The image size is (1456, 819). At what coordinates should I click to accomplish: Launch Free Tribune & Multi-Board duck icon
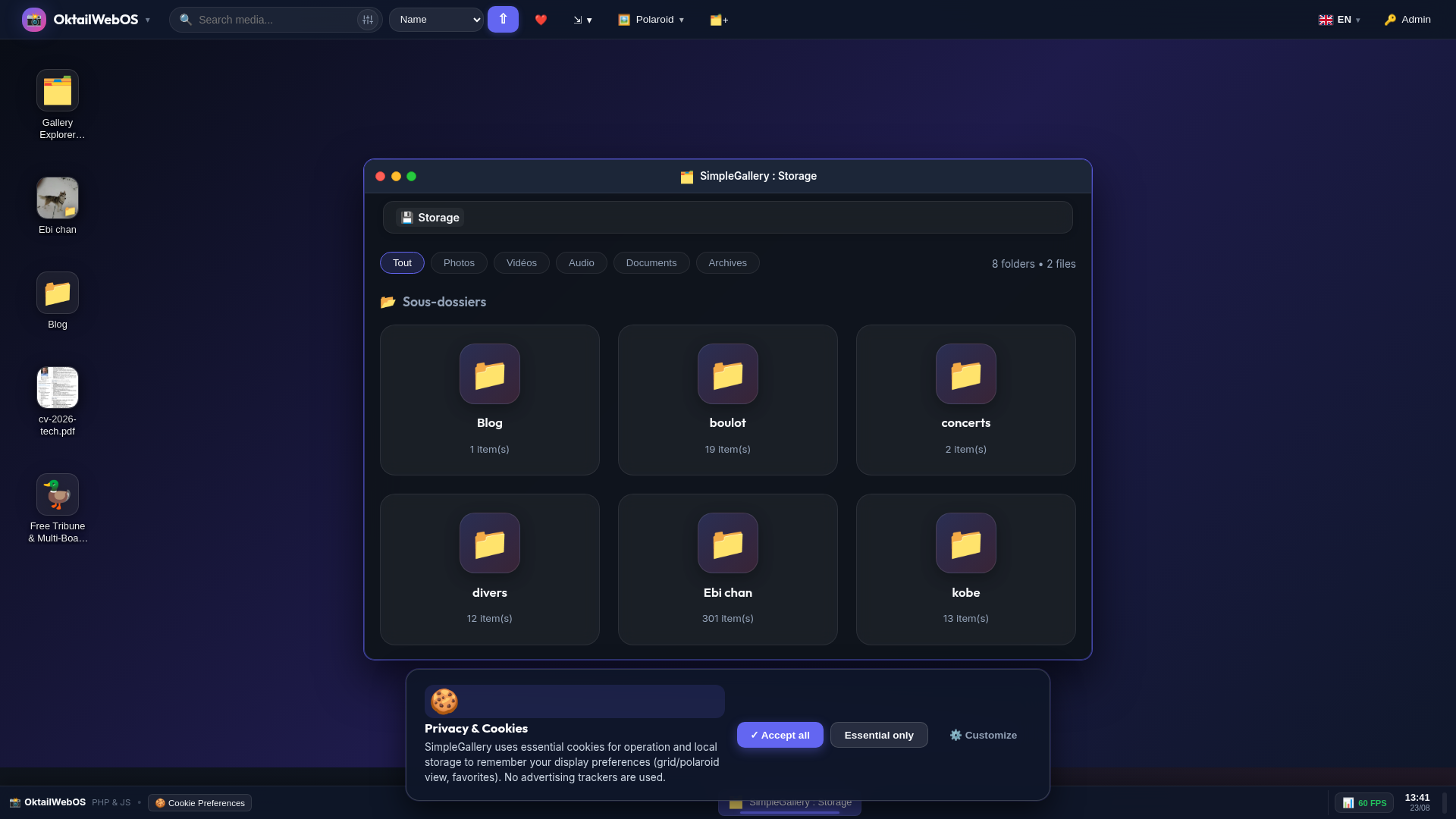(58, 494)
